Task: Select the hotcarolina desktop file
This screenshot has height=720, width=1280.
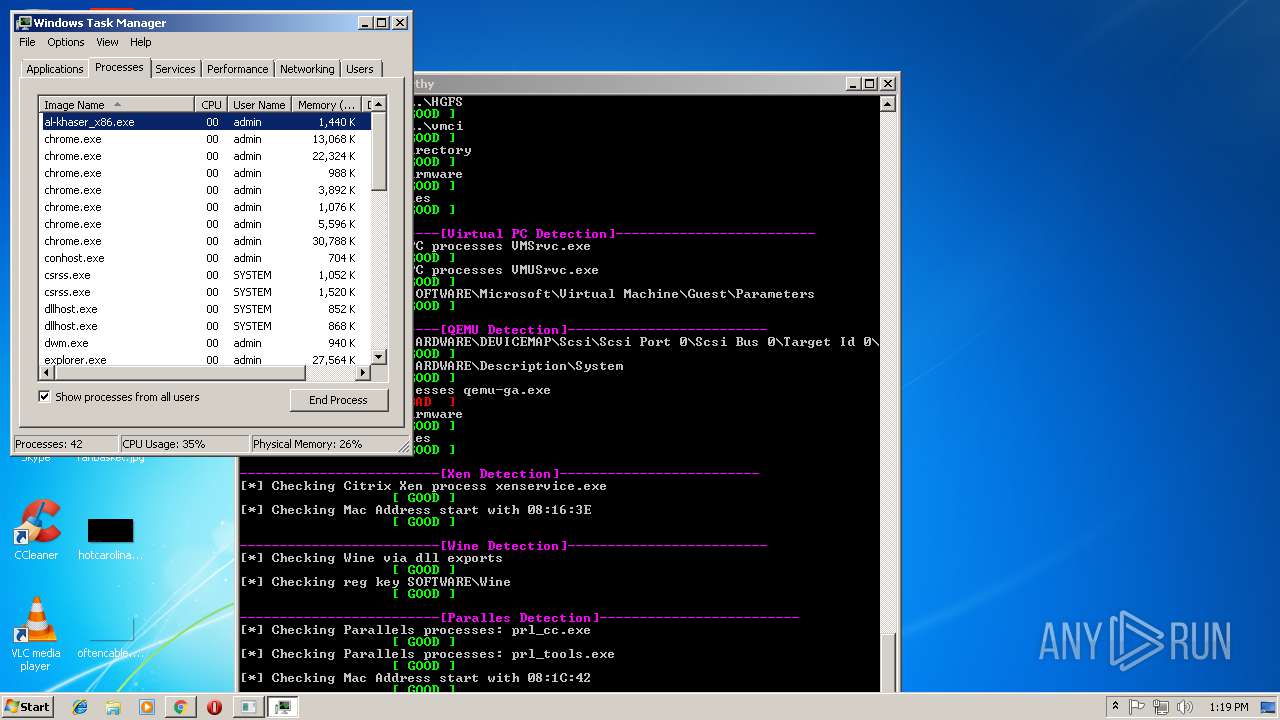Action: click(x=110, y=538)
